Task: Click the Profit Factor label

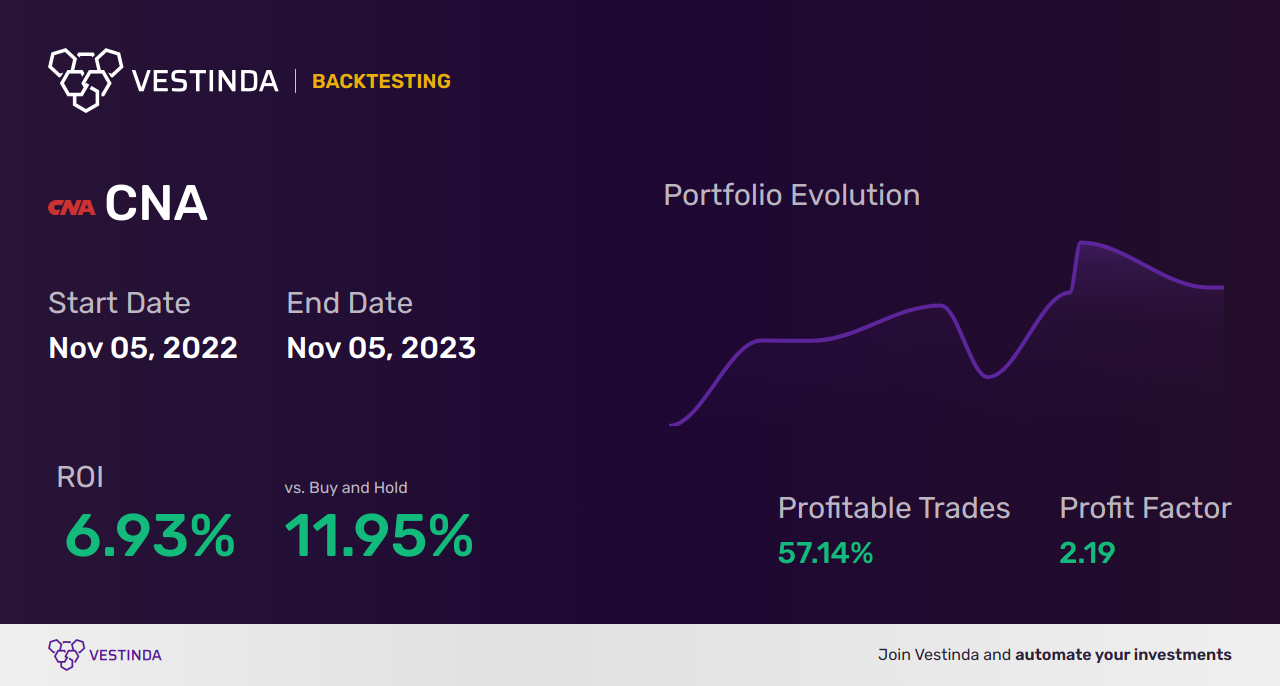Action: [1145, 508]
